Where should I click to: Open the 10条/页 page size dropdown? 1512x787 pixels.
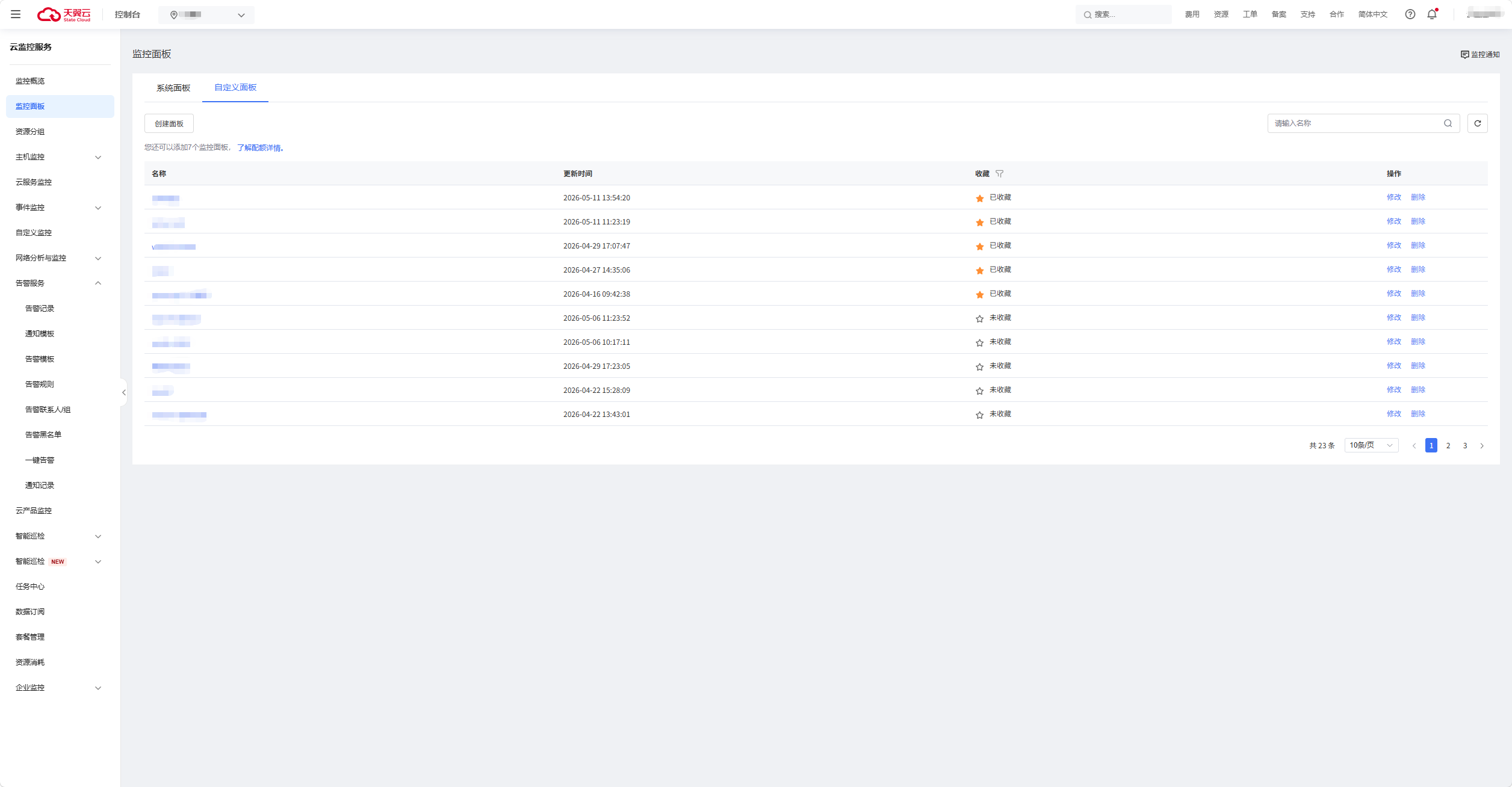(x=1371, y=445)
